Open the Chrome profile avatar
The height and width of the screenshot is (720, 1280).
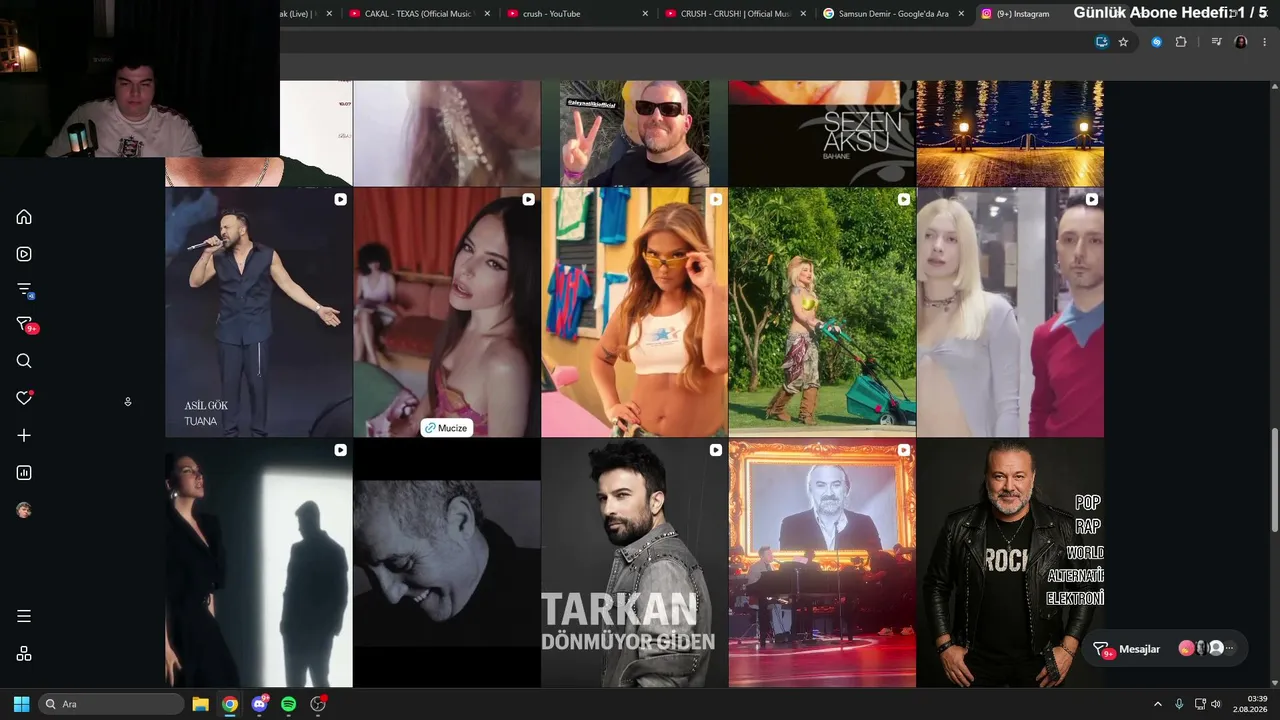pyautogui.click(x=1241, y=42)
